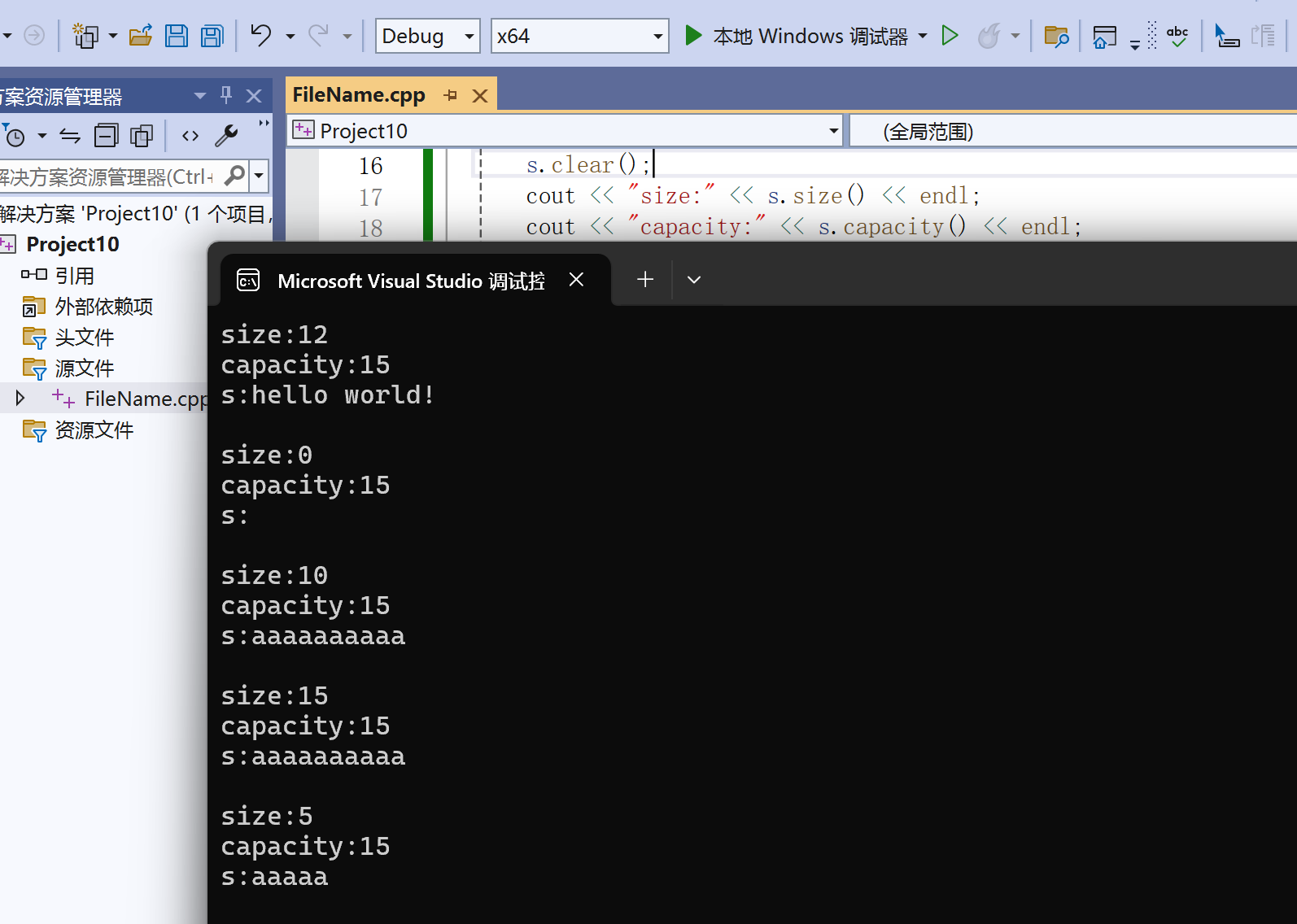Open dropdown arrow beside the debugger button
Image resolution: width=1297 pixels, height=924 pixels.
pyautogui.click(x=923, y=36)
